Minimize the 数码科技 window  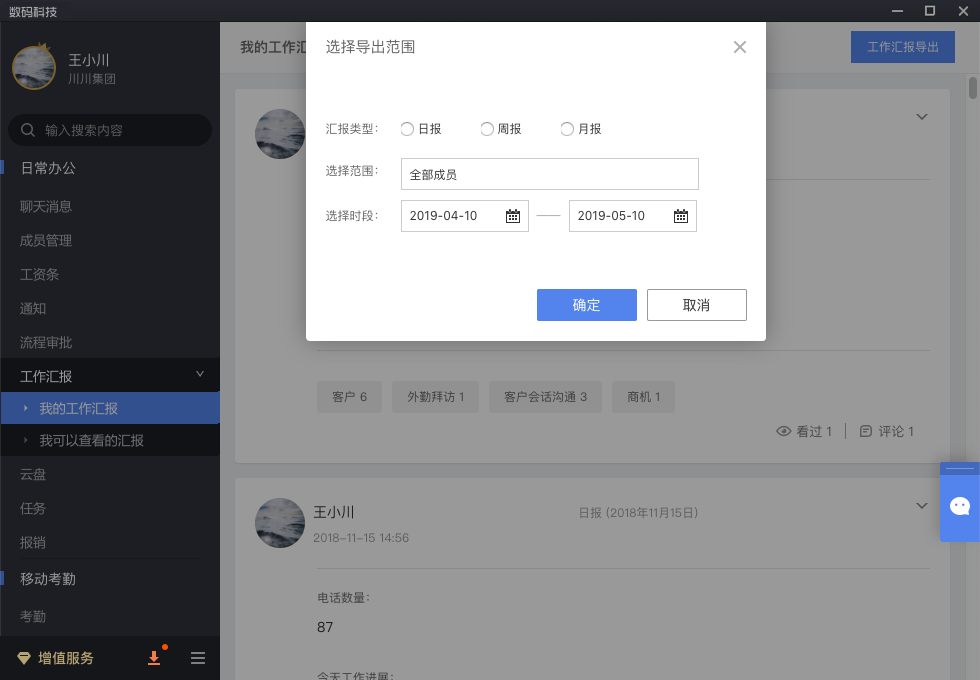point(898,11)
